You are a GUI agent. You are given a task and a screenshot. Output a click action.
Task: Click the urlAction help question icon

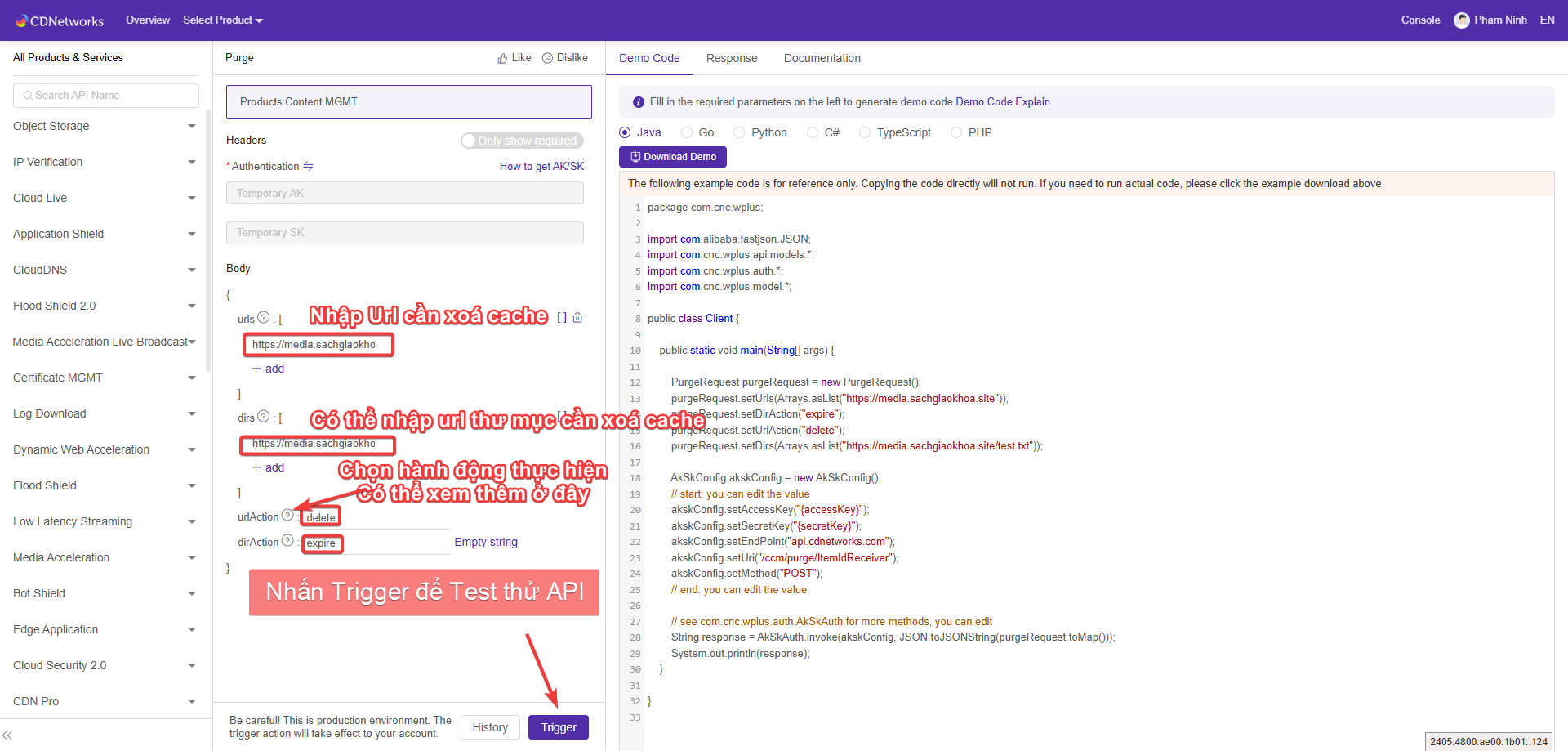287,516
